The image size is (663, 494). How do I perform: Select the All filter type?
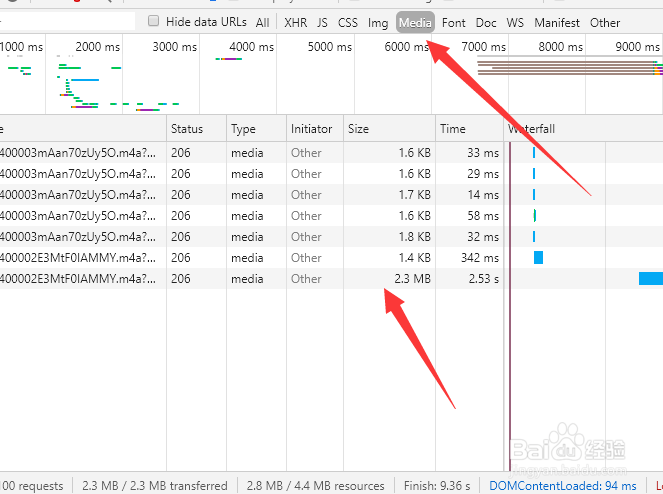pos(262,22)
